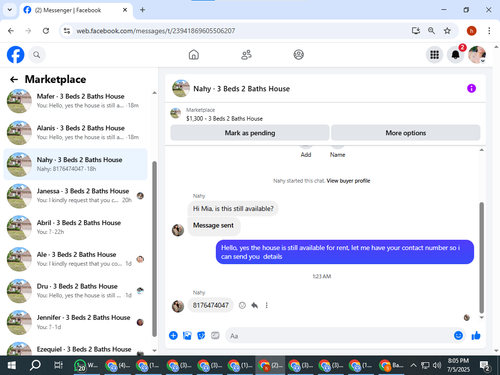The width and height of the screenshot is (500, 375).
Task: Send a thumbs up like
Action: pos(476,335)
